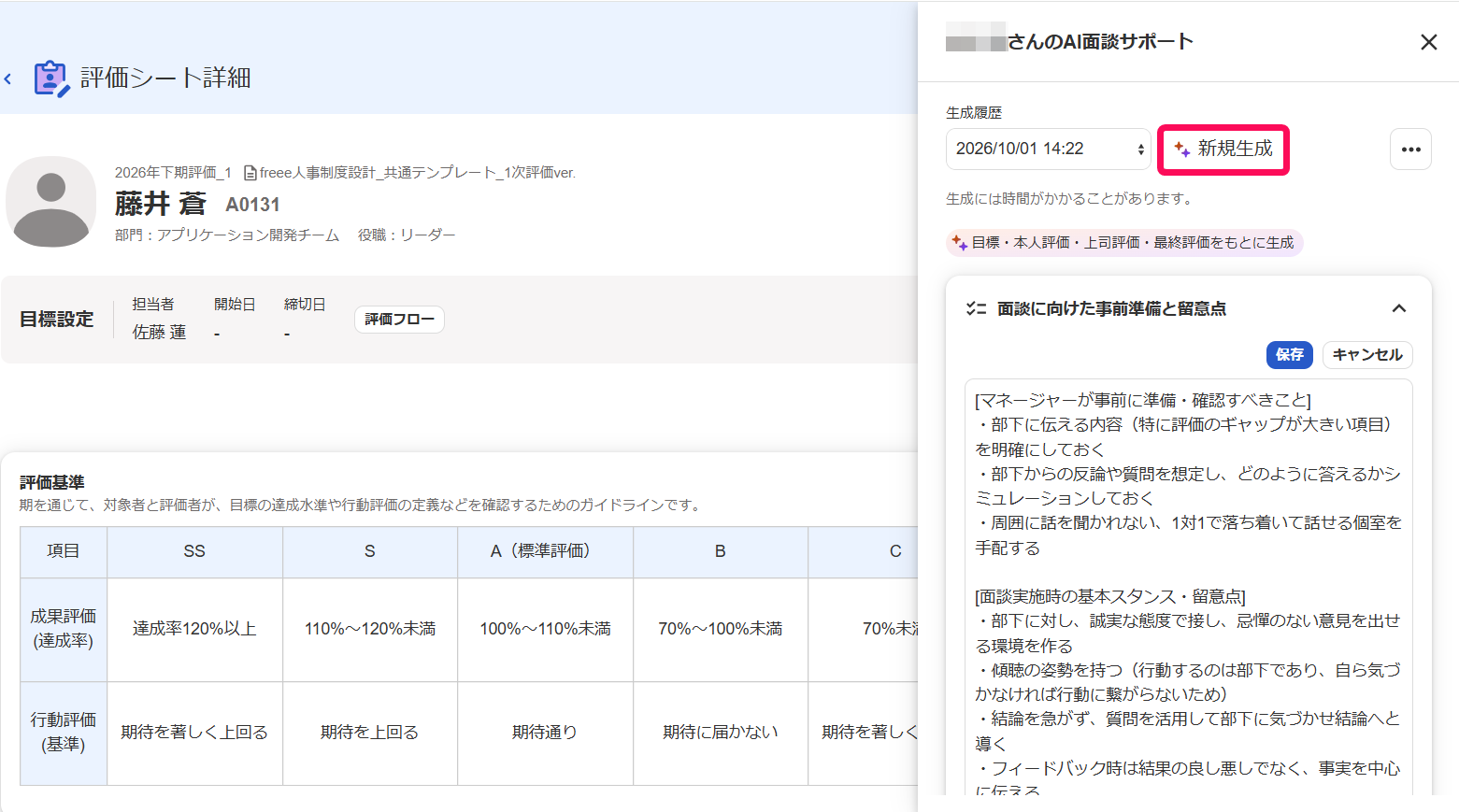Click the A（標準評価） column header
This screenshot has height=812, width=1459.
click(x=545, y=552)
